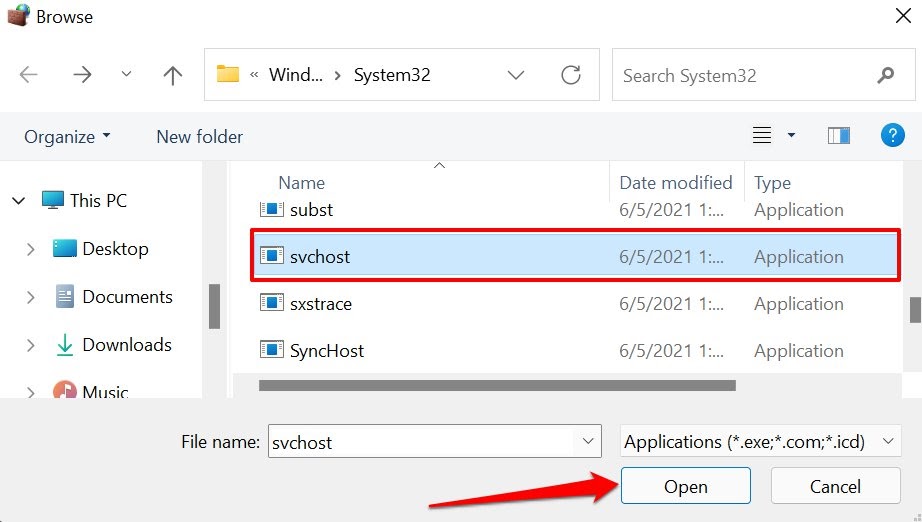Click the Open button

point(685,487)
